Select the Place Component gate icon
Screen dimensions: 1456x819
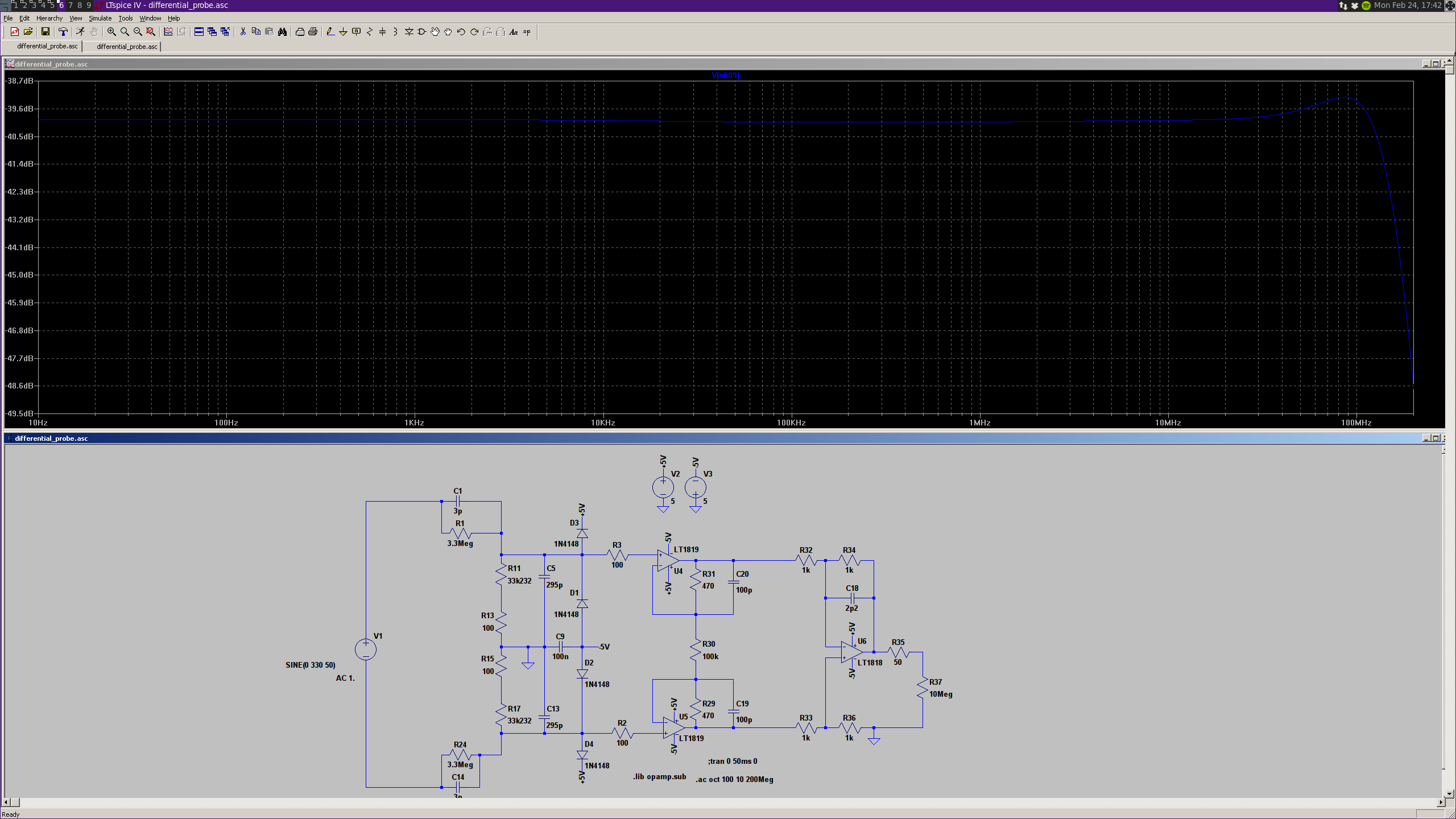click(422, 32)
